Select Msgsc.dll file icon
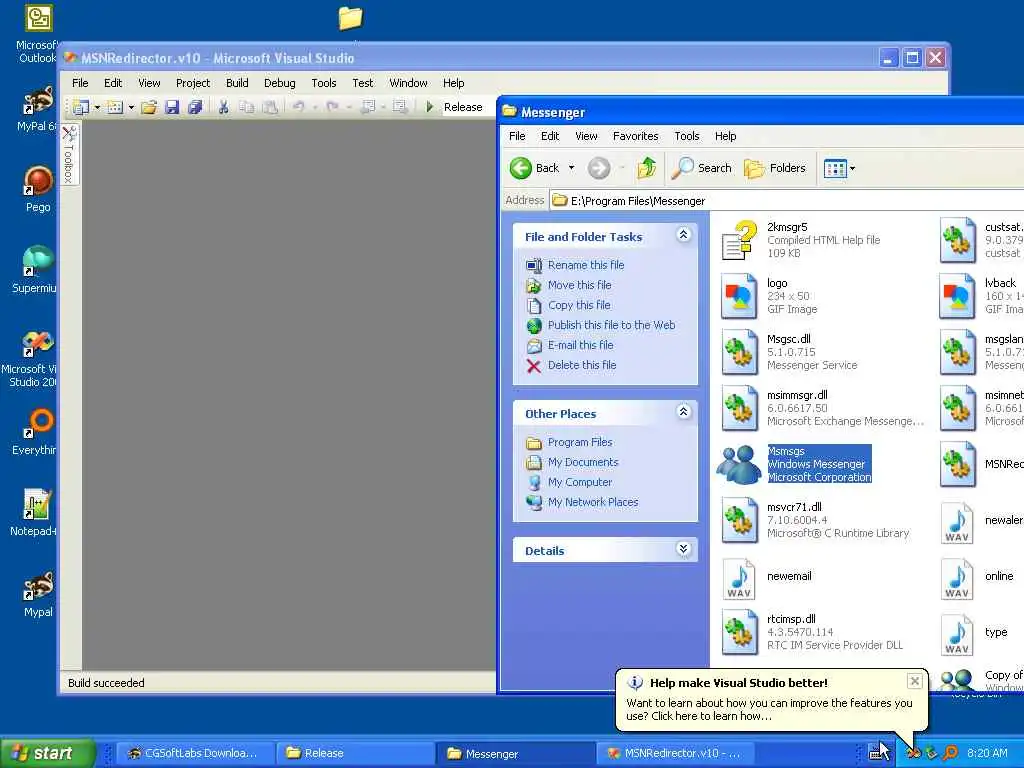Screen dimensions: 1024x768 pos(739,352)
